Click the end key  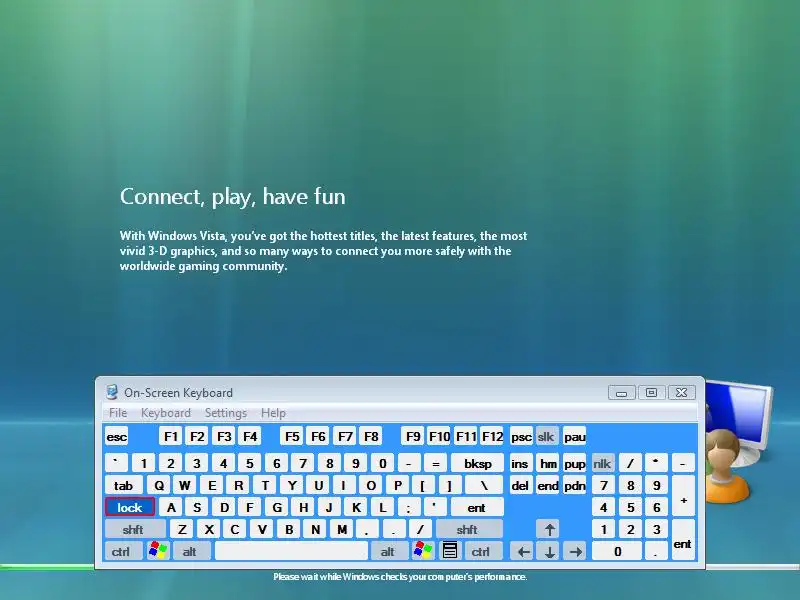click(548, 485)
